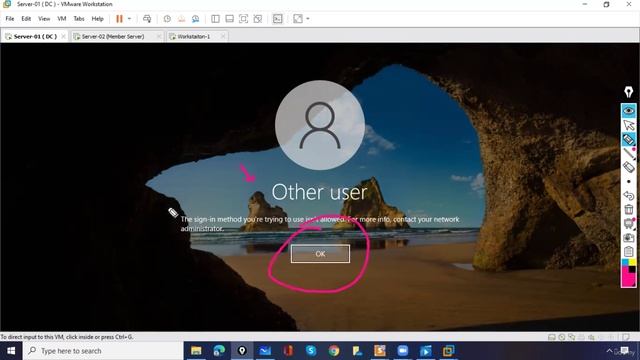Close the Workstation-1 tab
Screen dimensions: 640x360
[223, 36]
